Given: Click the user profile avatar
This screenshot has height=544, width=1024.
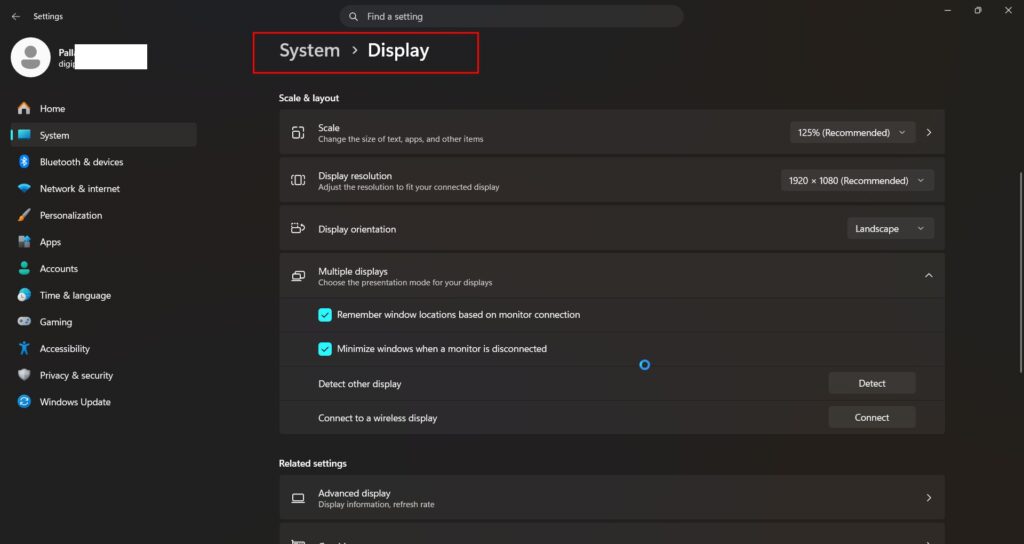Looking at the screenshot, I should pos(31,57).
